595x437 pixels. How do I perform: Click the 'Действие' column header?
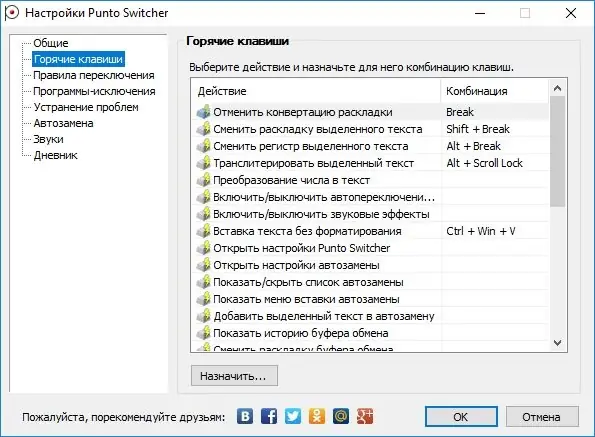[316, 91]
